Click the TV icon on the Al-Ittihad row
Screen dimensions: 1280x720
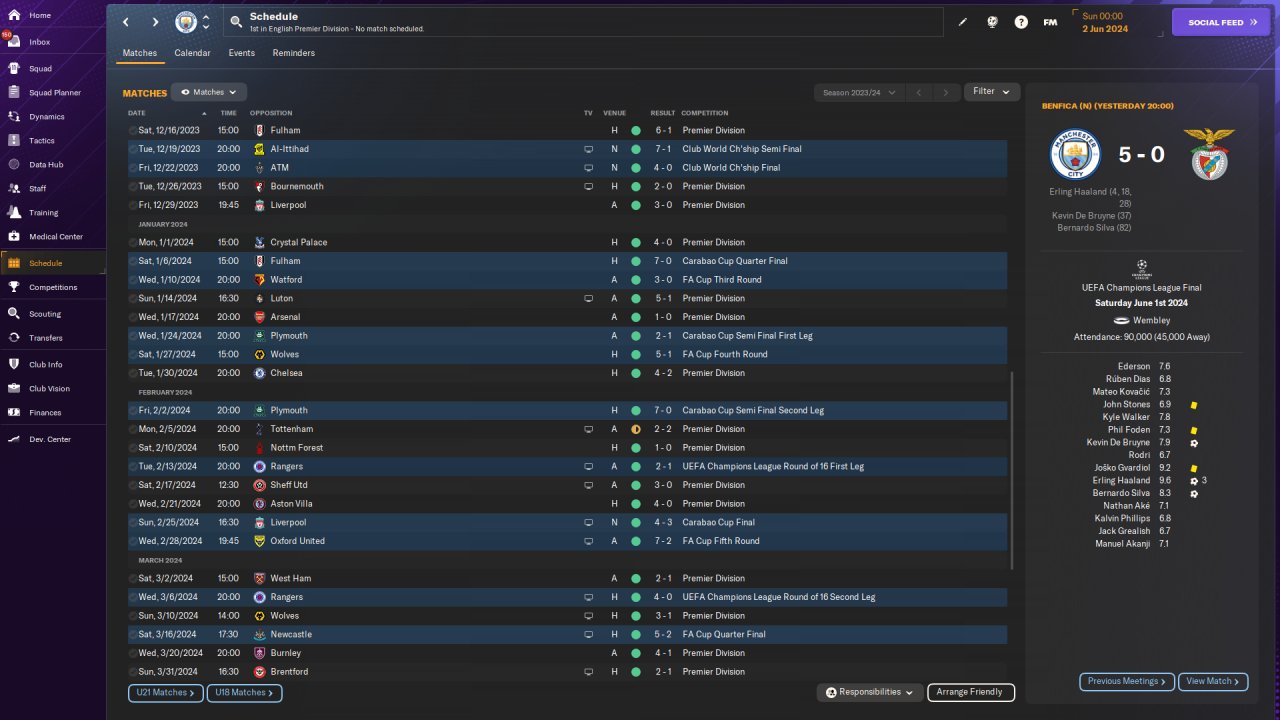click(589, 149)
